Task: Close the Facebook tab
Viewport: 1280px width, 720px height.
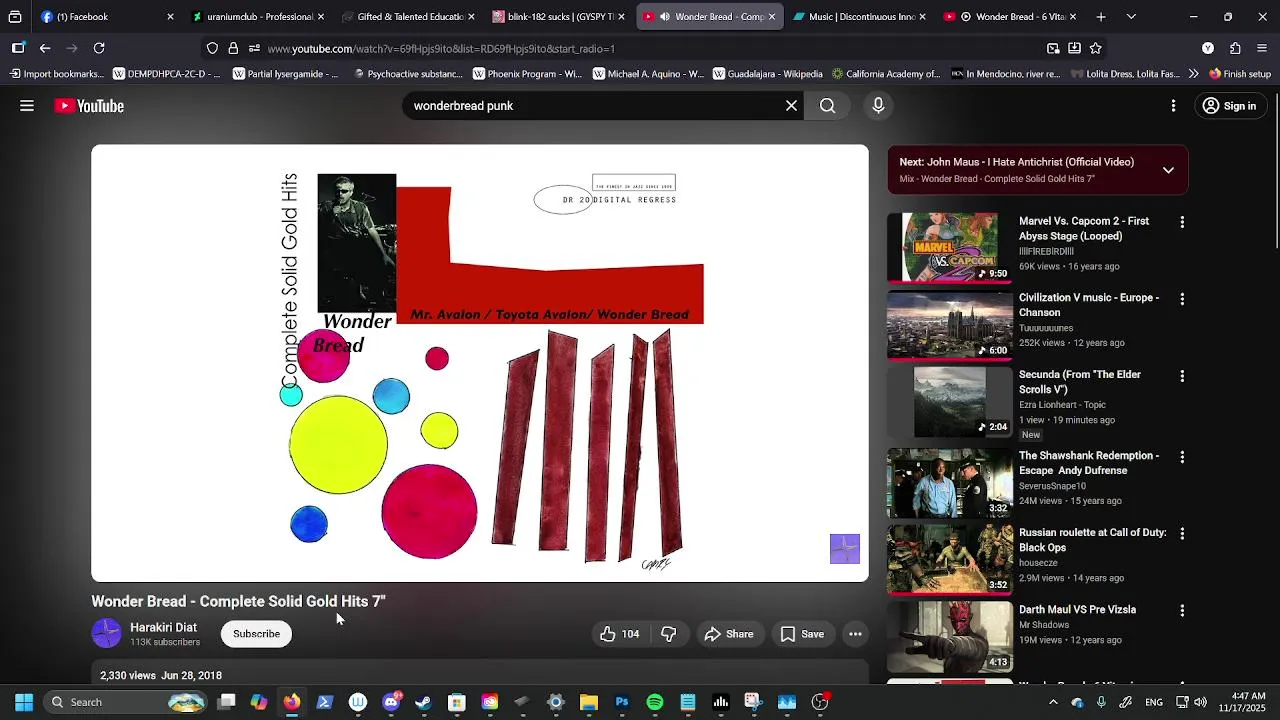Action: tap(170, 17)
